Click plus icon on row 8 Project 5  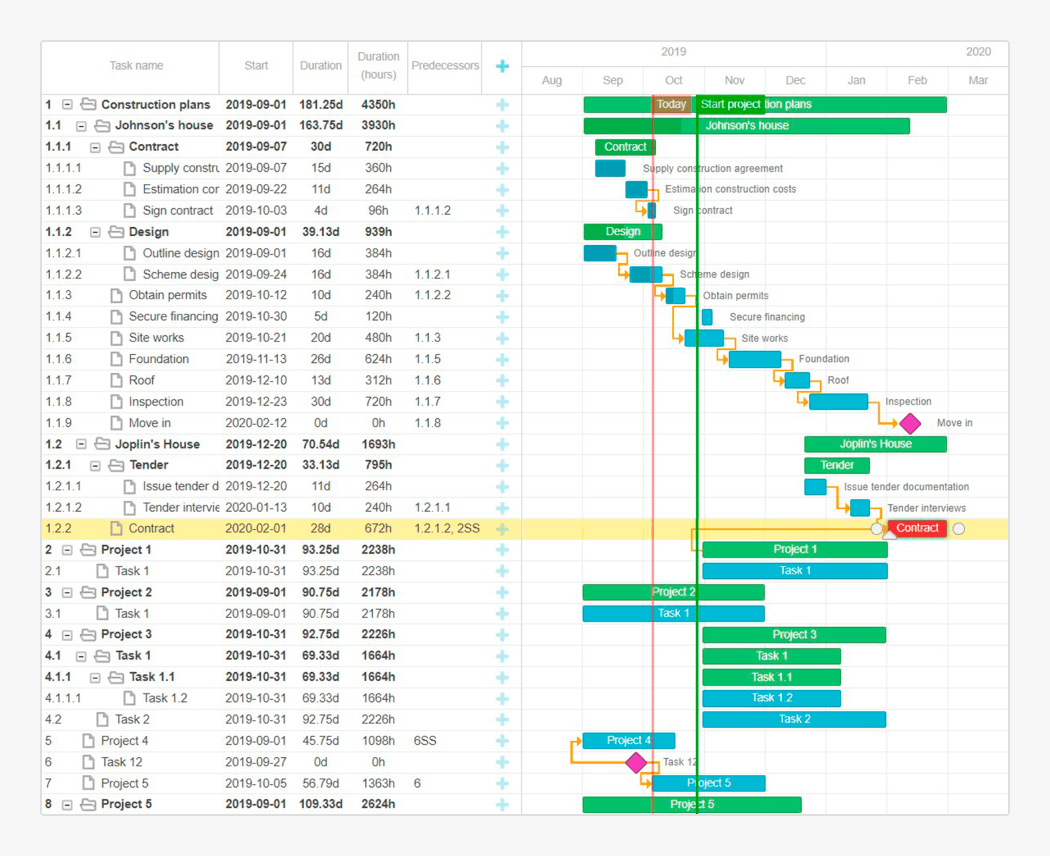coord(502,805)
